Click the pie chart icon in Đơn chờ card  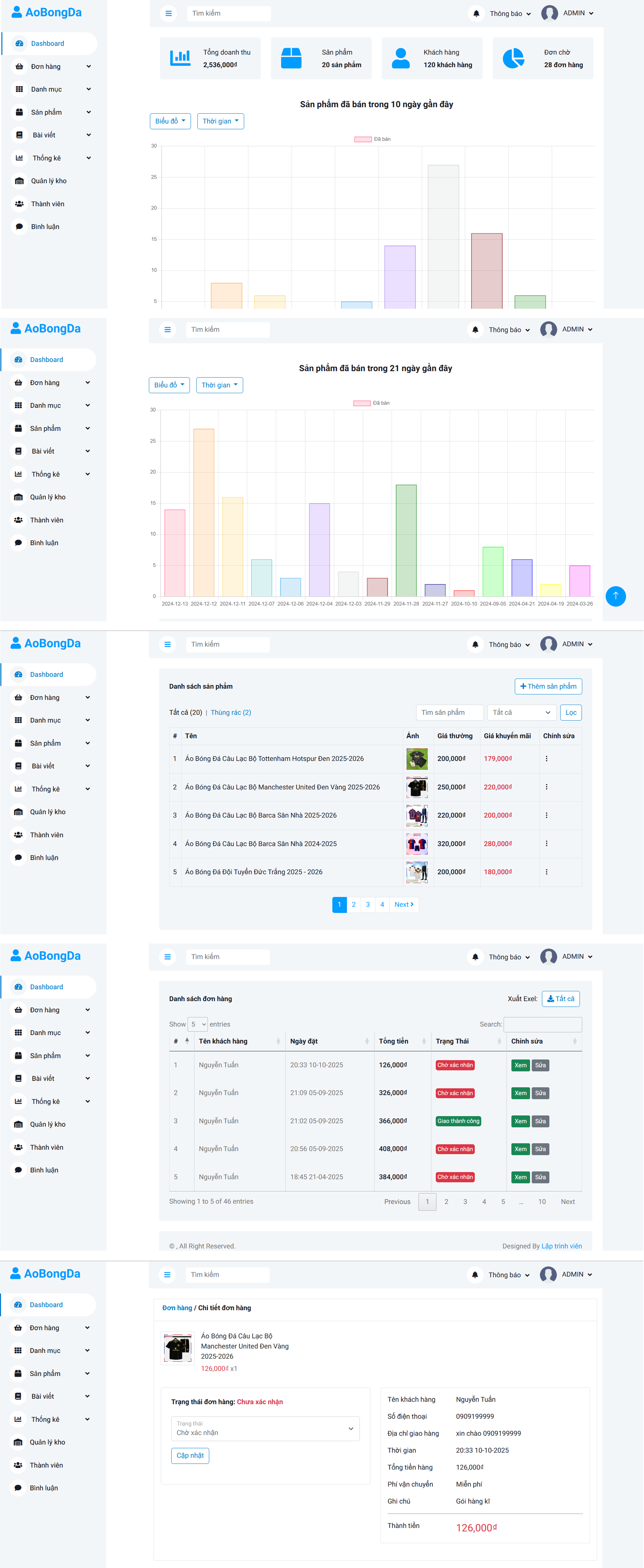click(513, 58)
